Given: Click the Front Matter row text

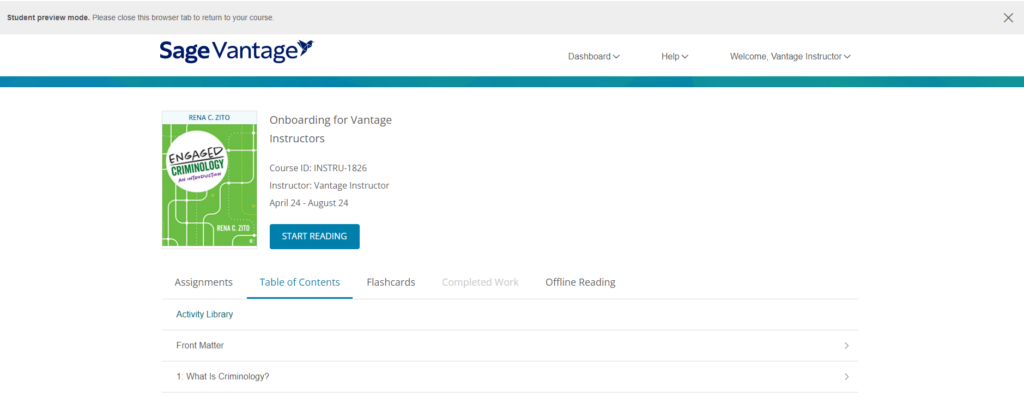Looking at the screenshot, I should [200, 346].
